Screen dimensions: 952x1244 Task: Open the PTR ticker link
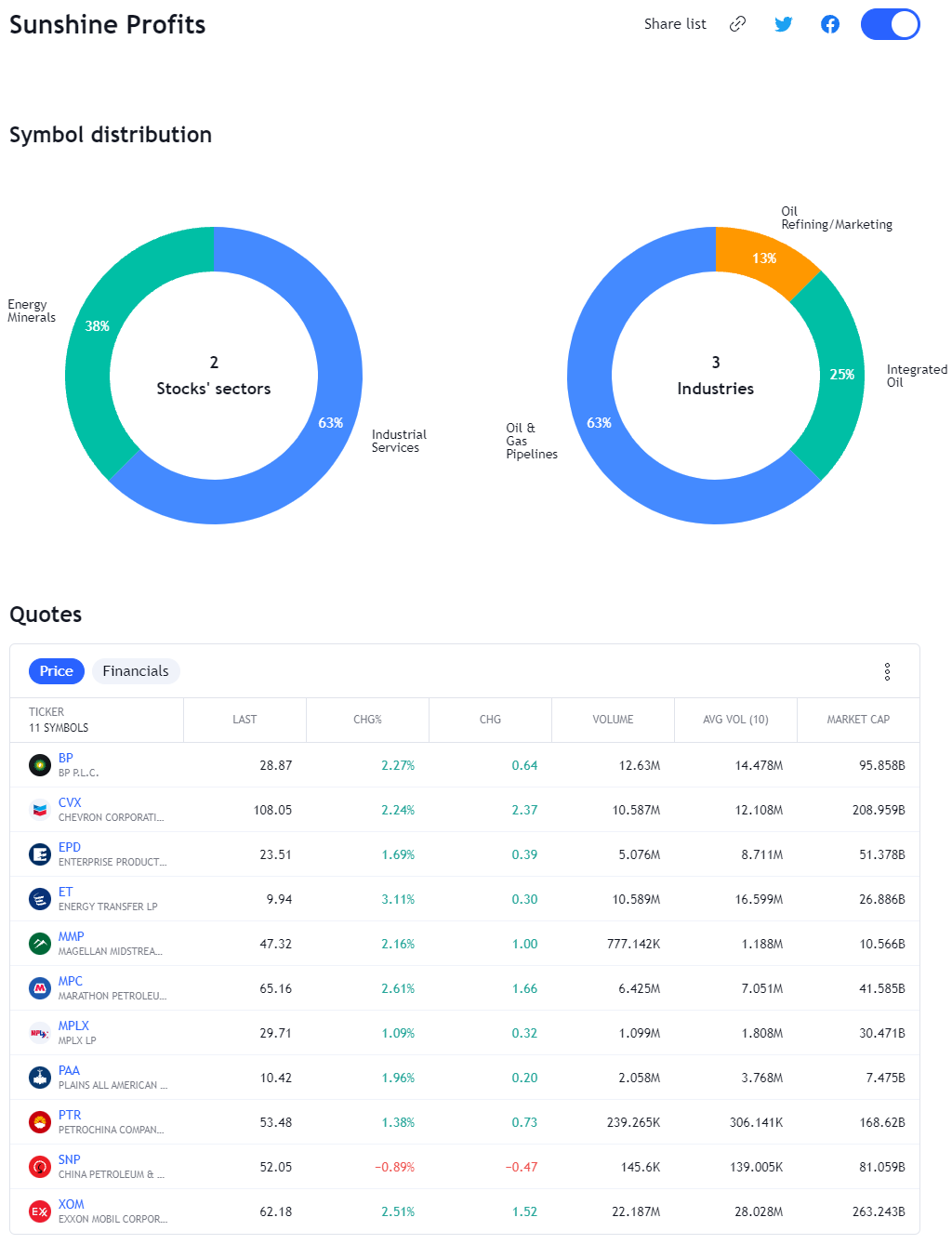70,1115
